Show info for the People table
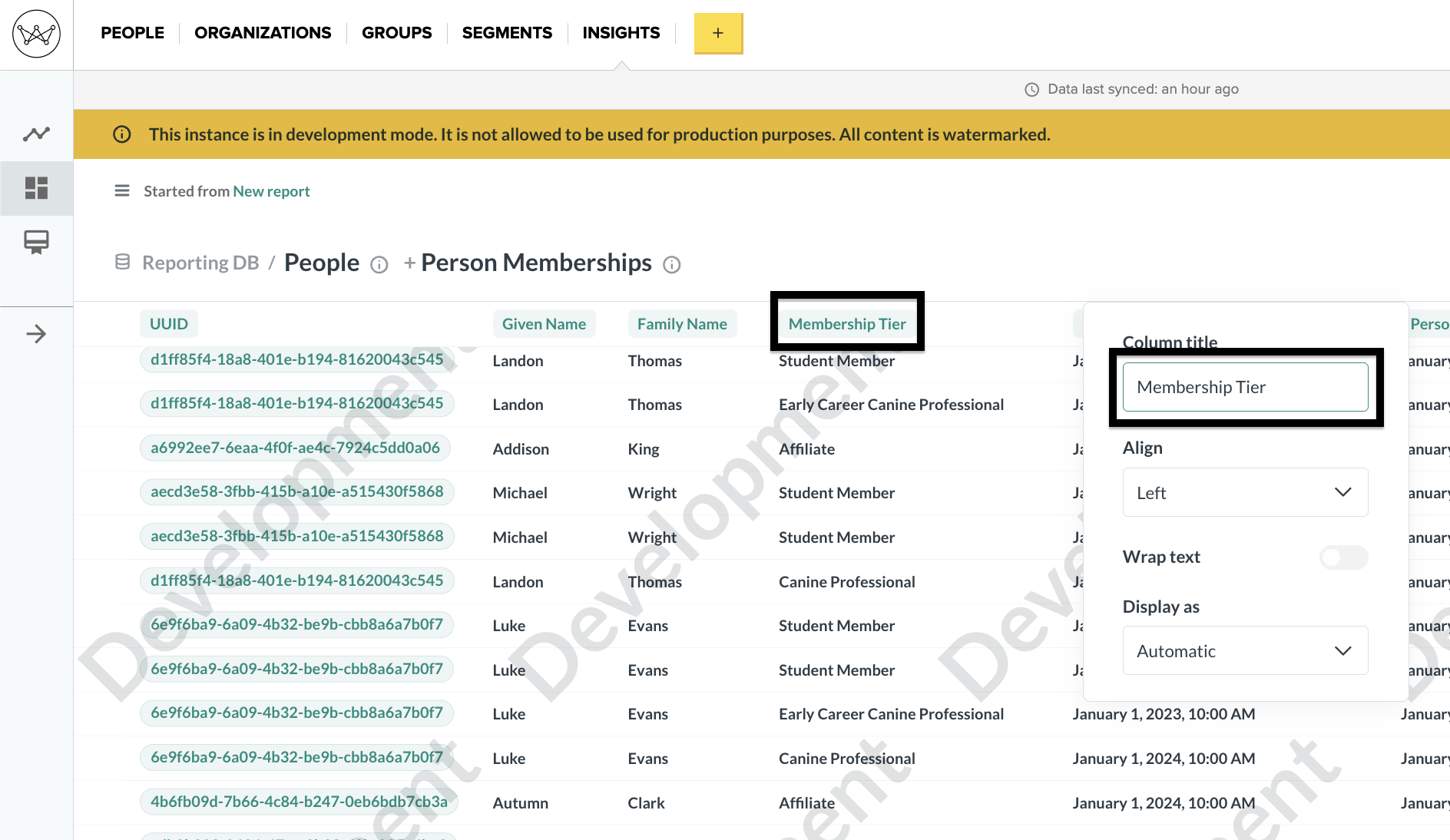 379,265
